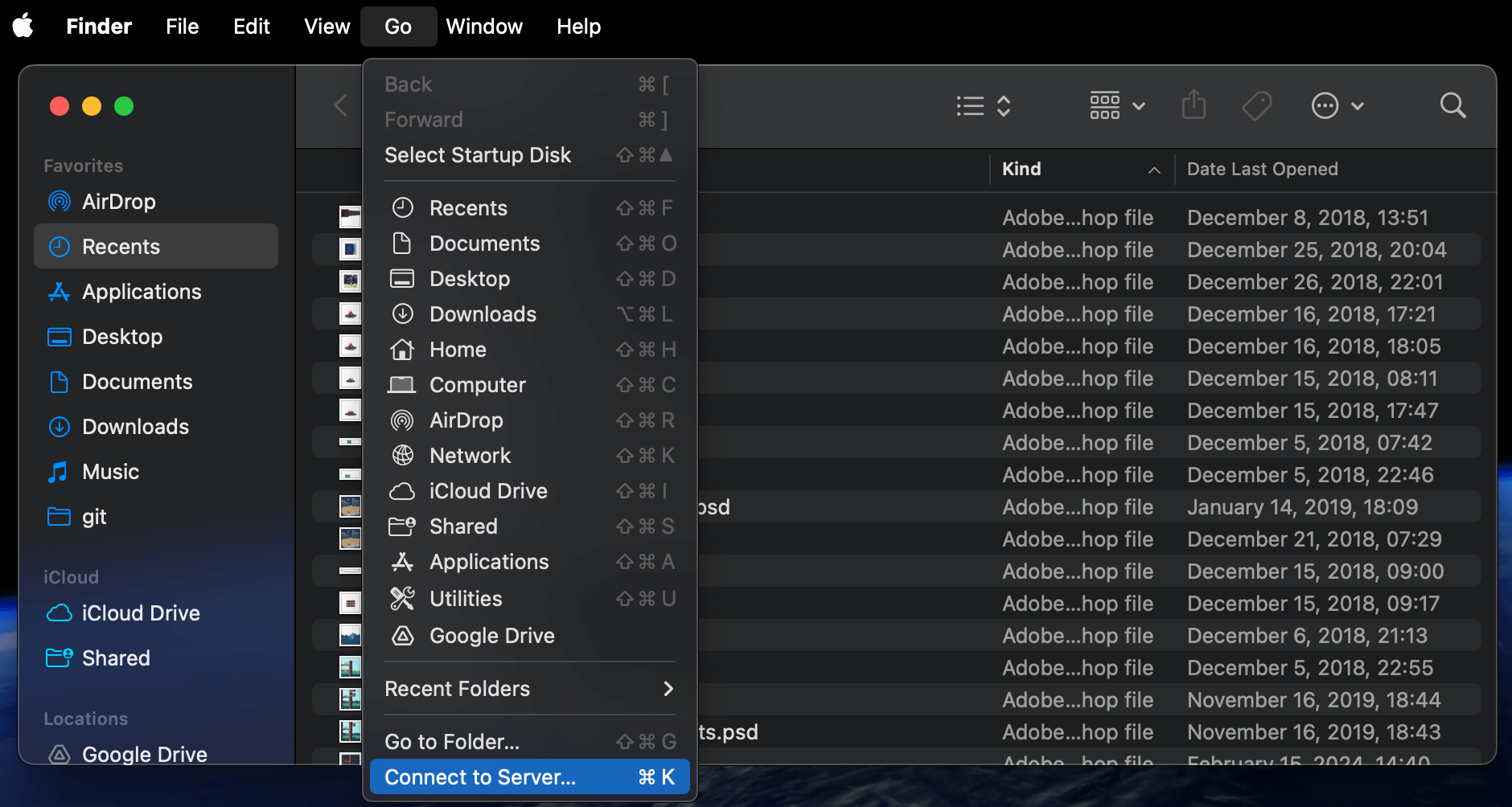The height and width of the screenshot is (807, 1512).
Task: Click the Documents icon in sidebar
Action: pos(60,381)
